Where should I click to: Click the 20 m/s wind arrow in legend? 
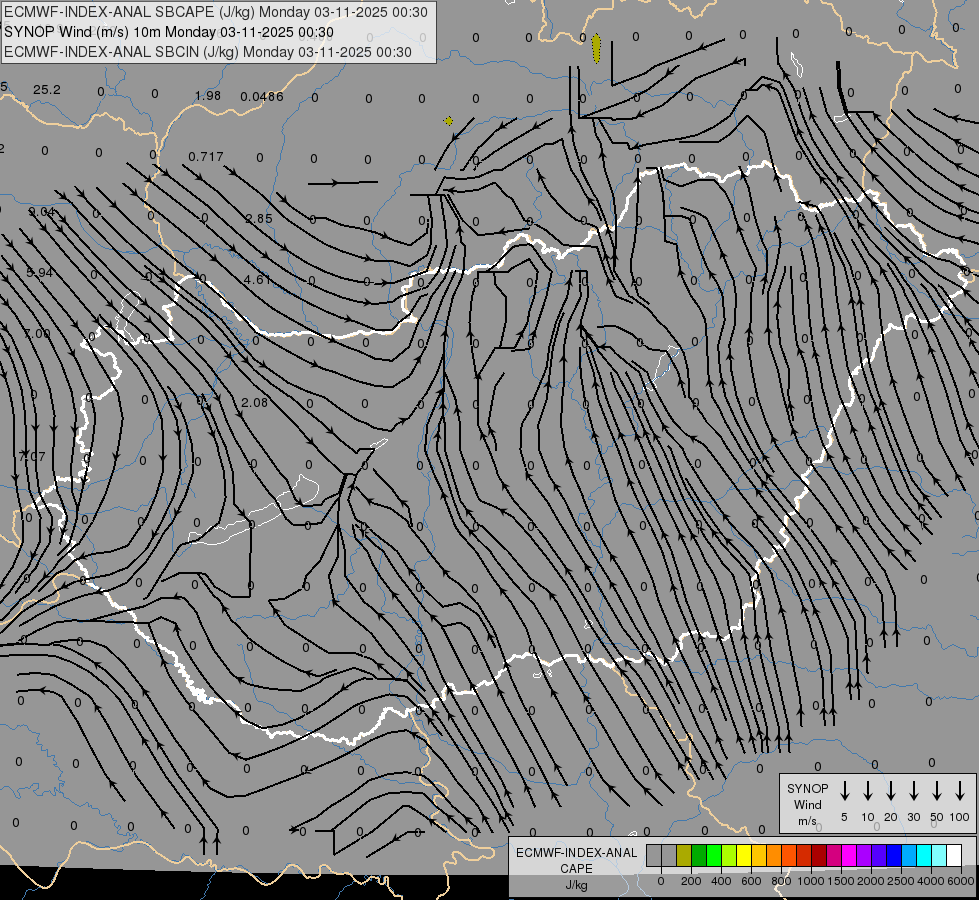(891, 791)
